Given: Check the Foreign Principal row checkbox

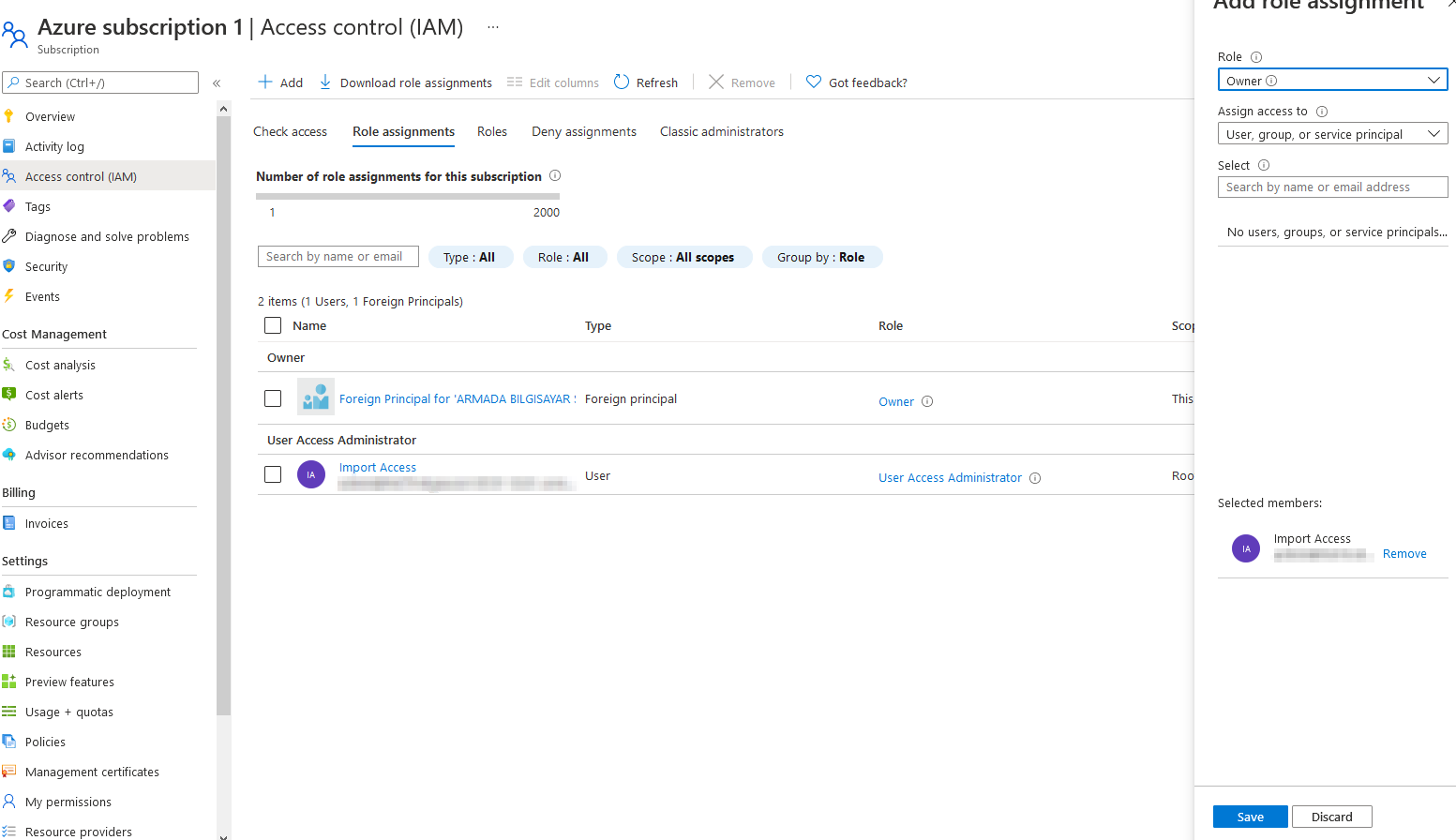Looking at the screenshot, I should click(273, 398).
